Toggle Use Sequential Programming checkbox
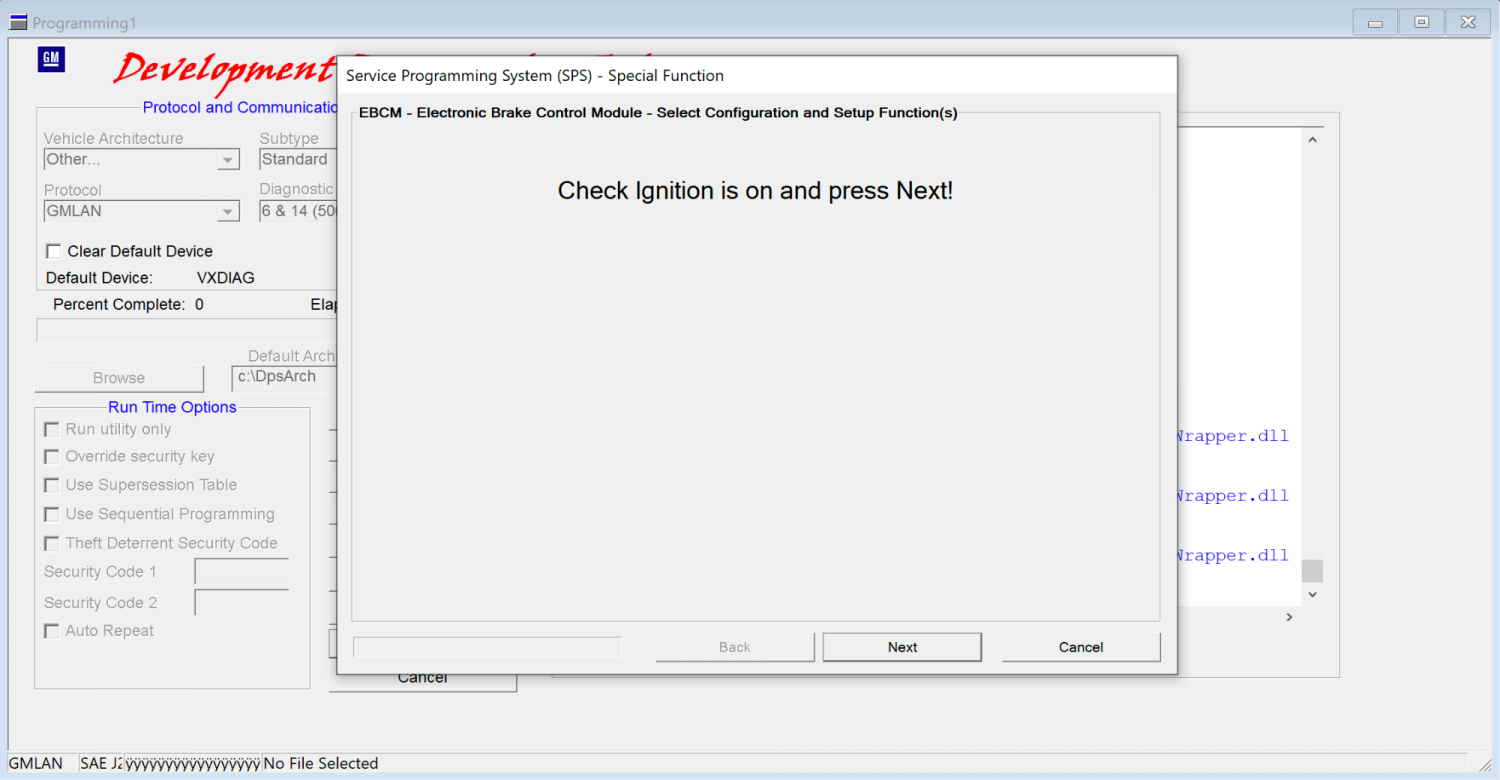The height and width of the screenshot is (780, 1500). tap(52, 514)
